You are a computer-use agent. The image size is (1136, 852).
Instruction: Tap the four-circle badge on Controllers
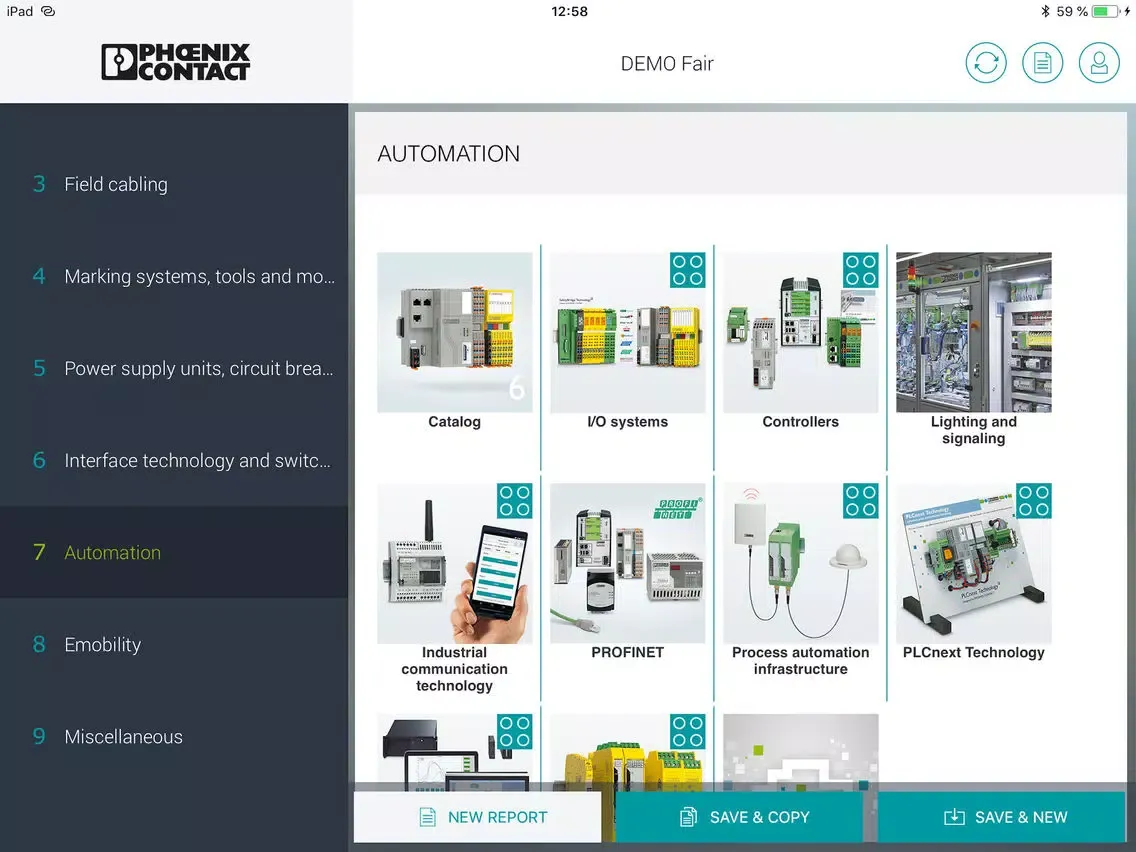coord(860,270)
